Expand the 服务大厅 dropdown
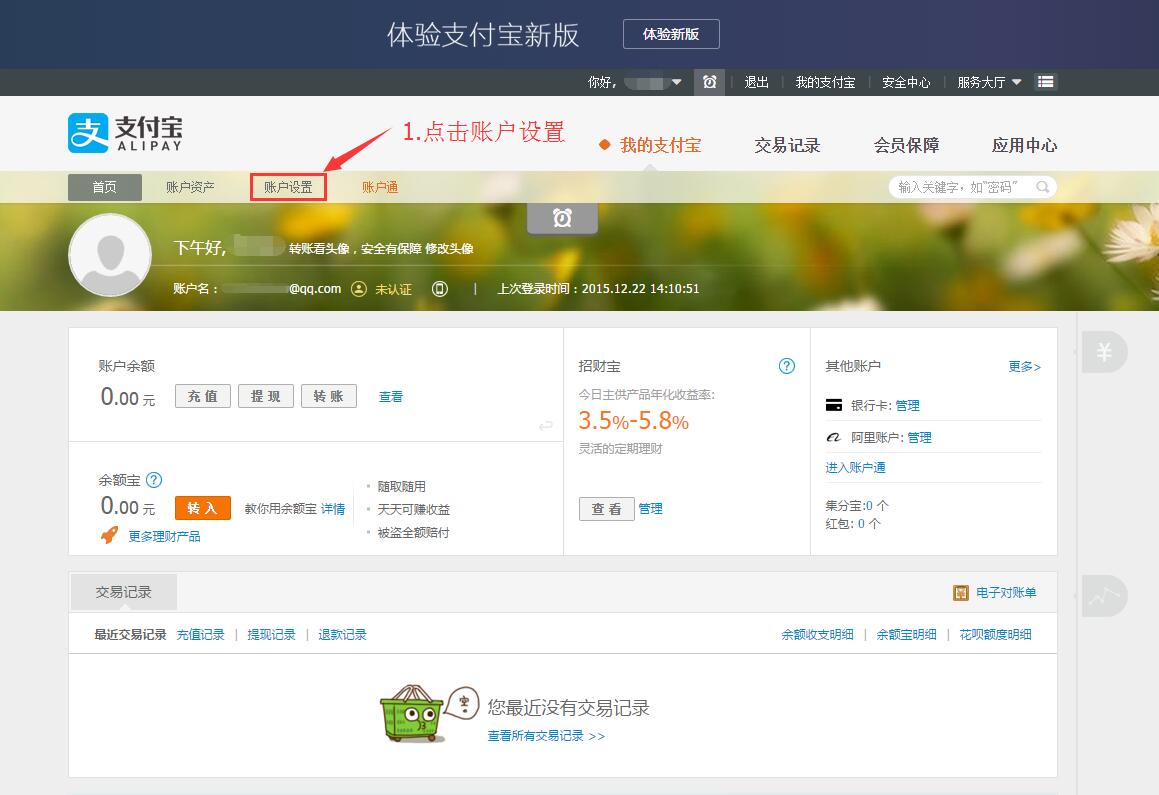The image size is (1159, 795). [1016, 82]
